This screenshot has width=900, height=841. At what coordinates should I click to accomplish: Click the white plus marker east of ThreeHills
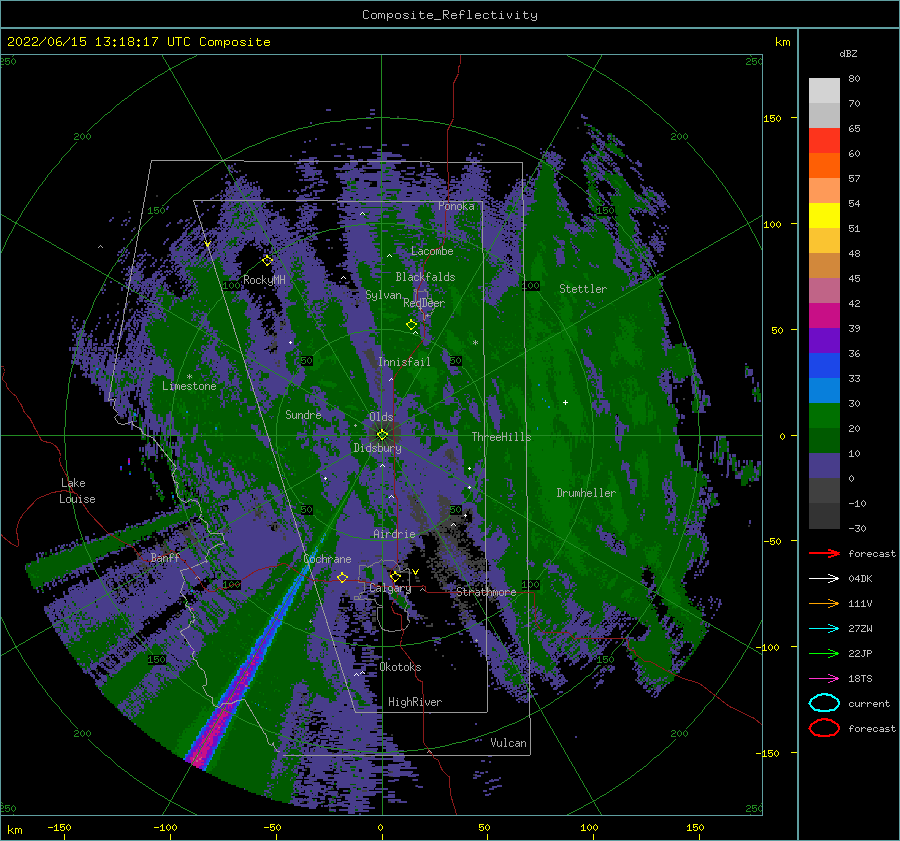[565, 402]
